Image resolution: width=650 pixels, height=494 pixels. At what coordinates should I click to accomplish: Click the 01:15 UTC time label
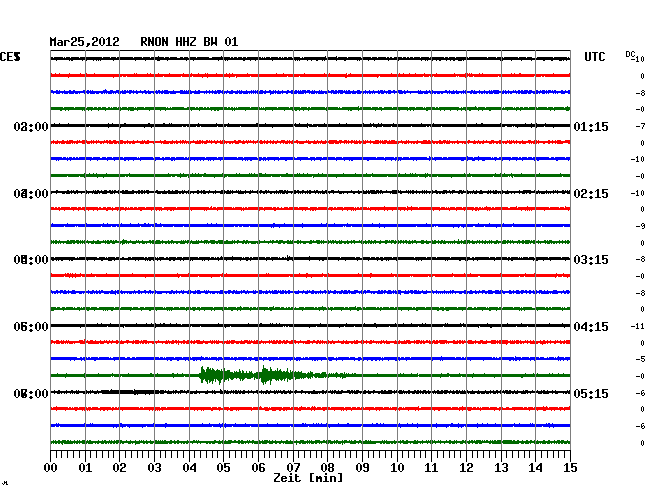tap(591, 127)
